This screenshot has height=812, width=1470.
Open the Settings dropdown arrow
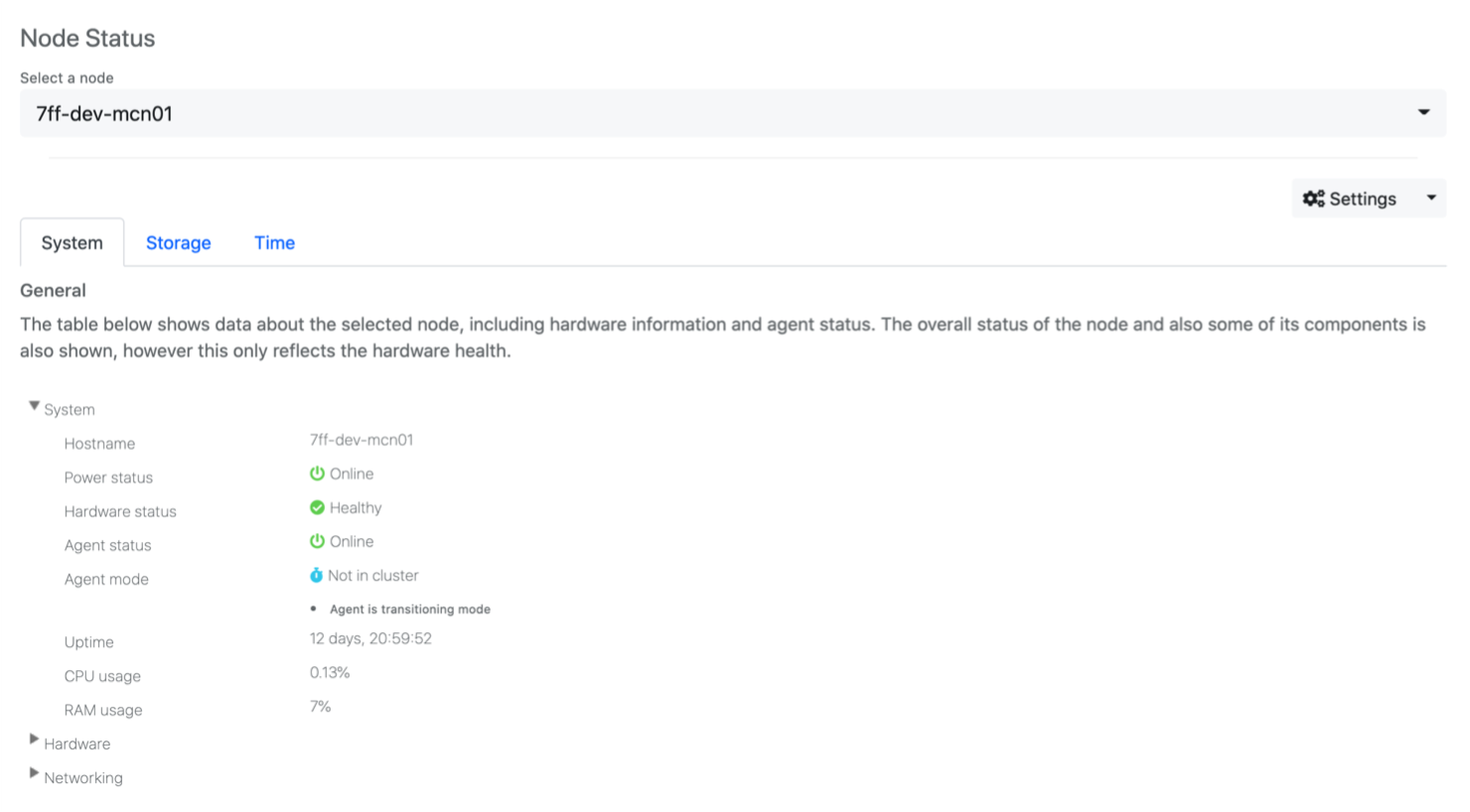(x=1431, y=198)
